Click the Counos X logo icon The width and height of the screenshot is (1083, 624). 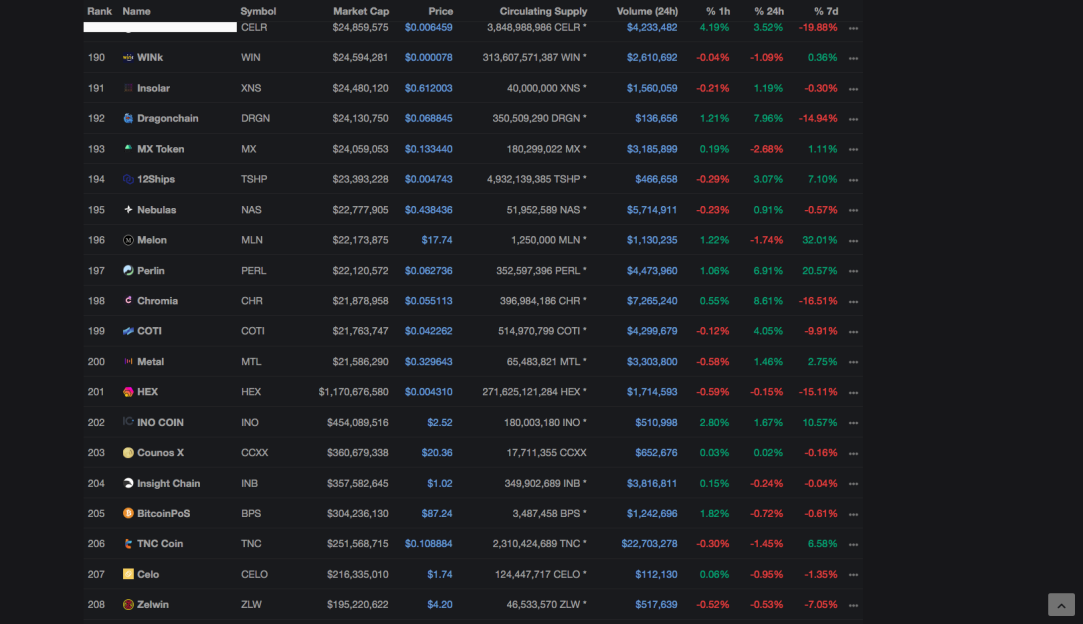[x=128, y=453]
